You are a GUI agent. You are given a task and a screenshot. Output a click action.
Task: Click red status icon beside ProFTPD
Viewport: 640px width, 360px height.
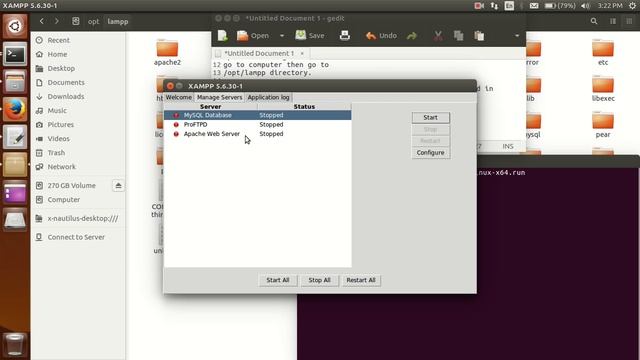(x=176, y=124)
